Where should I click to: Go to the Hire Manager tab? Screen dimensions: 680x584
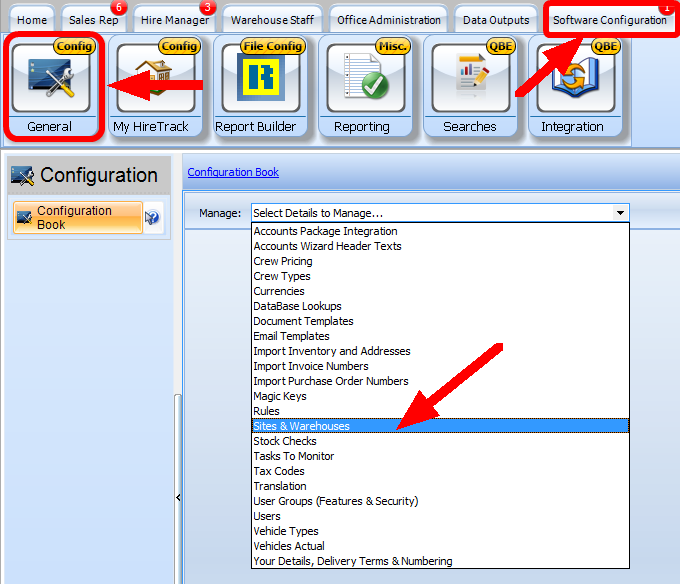click(x=175, y=20)
